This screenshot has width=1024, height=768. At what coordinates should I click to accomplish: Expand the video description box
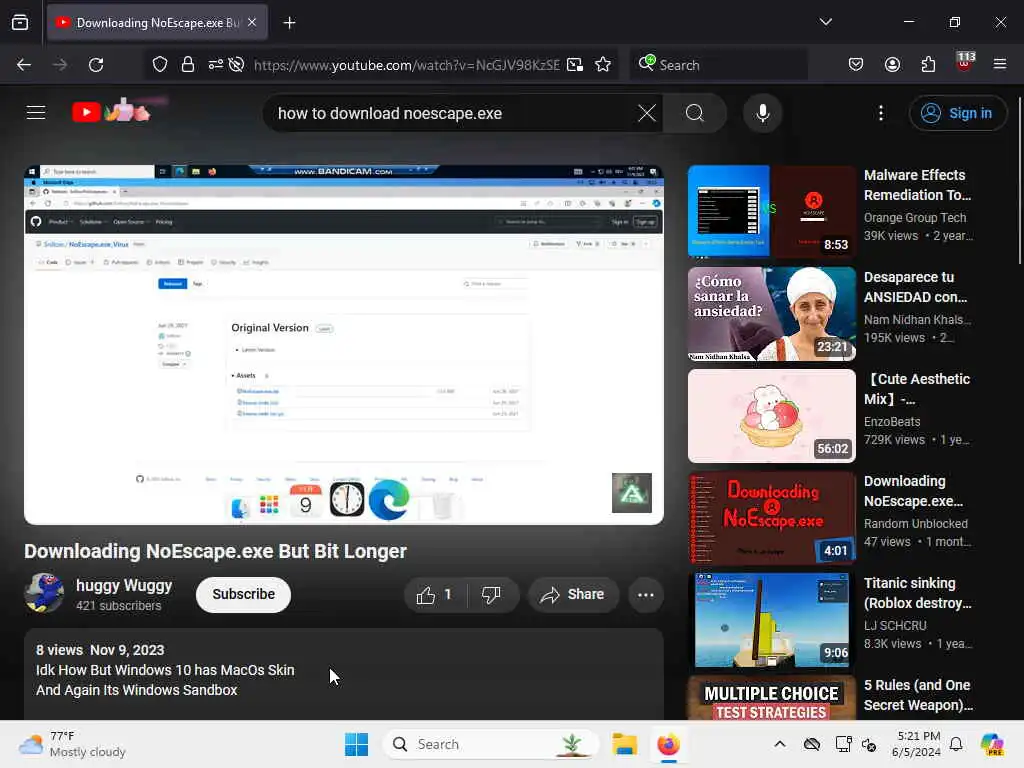344,674
